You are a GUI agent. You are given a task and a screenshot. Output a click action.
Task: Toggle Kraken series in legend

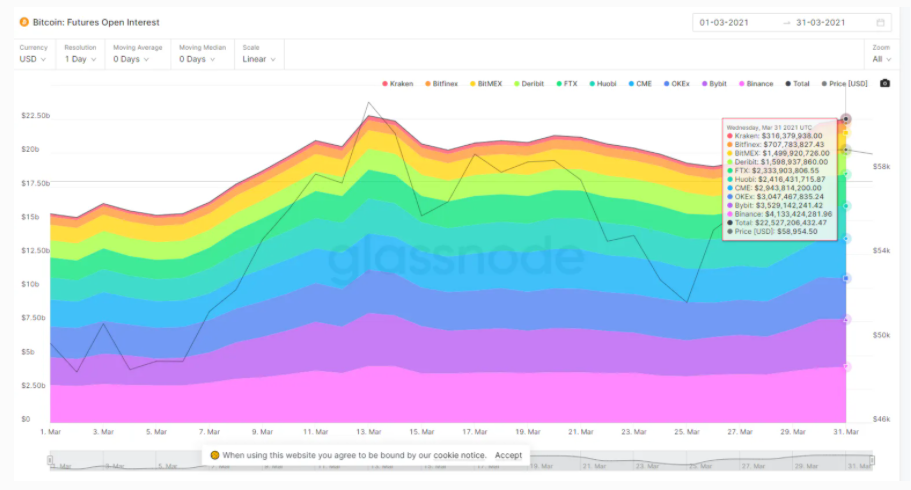[x=397, y=84]
